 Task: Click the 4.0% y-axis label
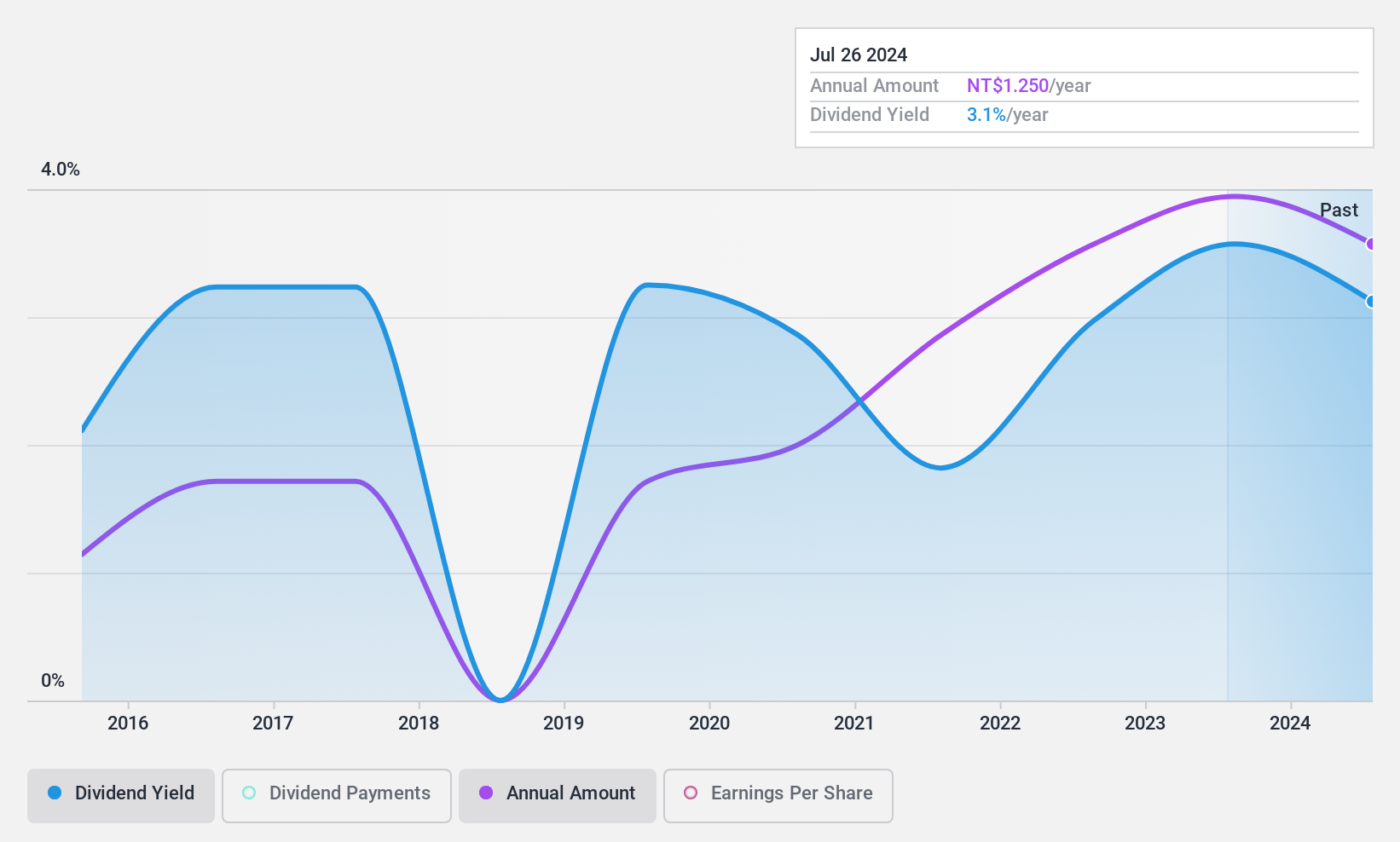pyautogui.click(x=61, y=170)
